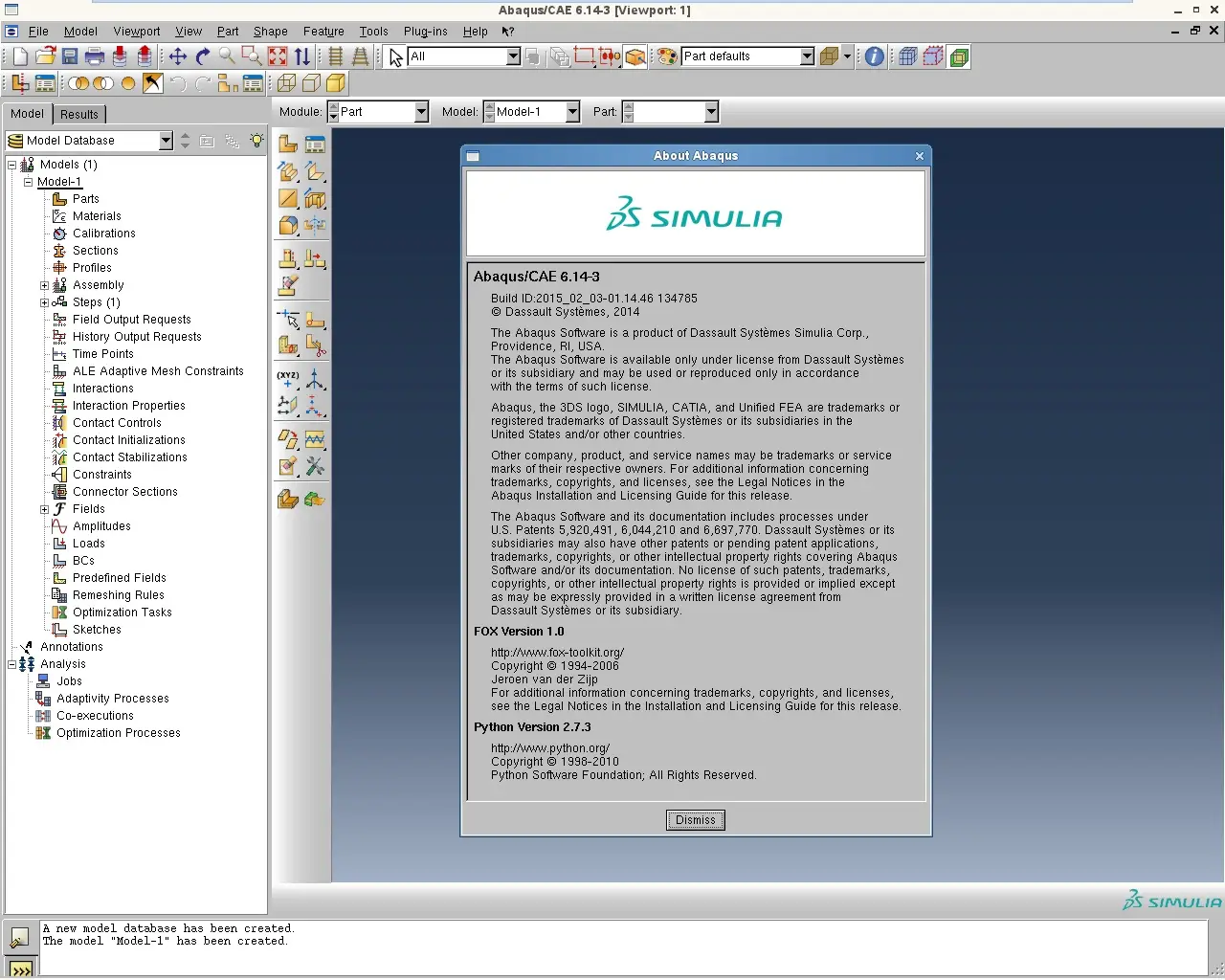Print the viewport with printer icon

(95, 56)
